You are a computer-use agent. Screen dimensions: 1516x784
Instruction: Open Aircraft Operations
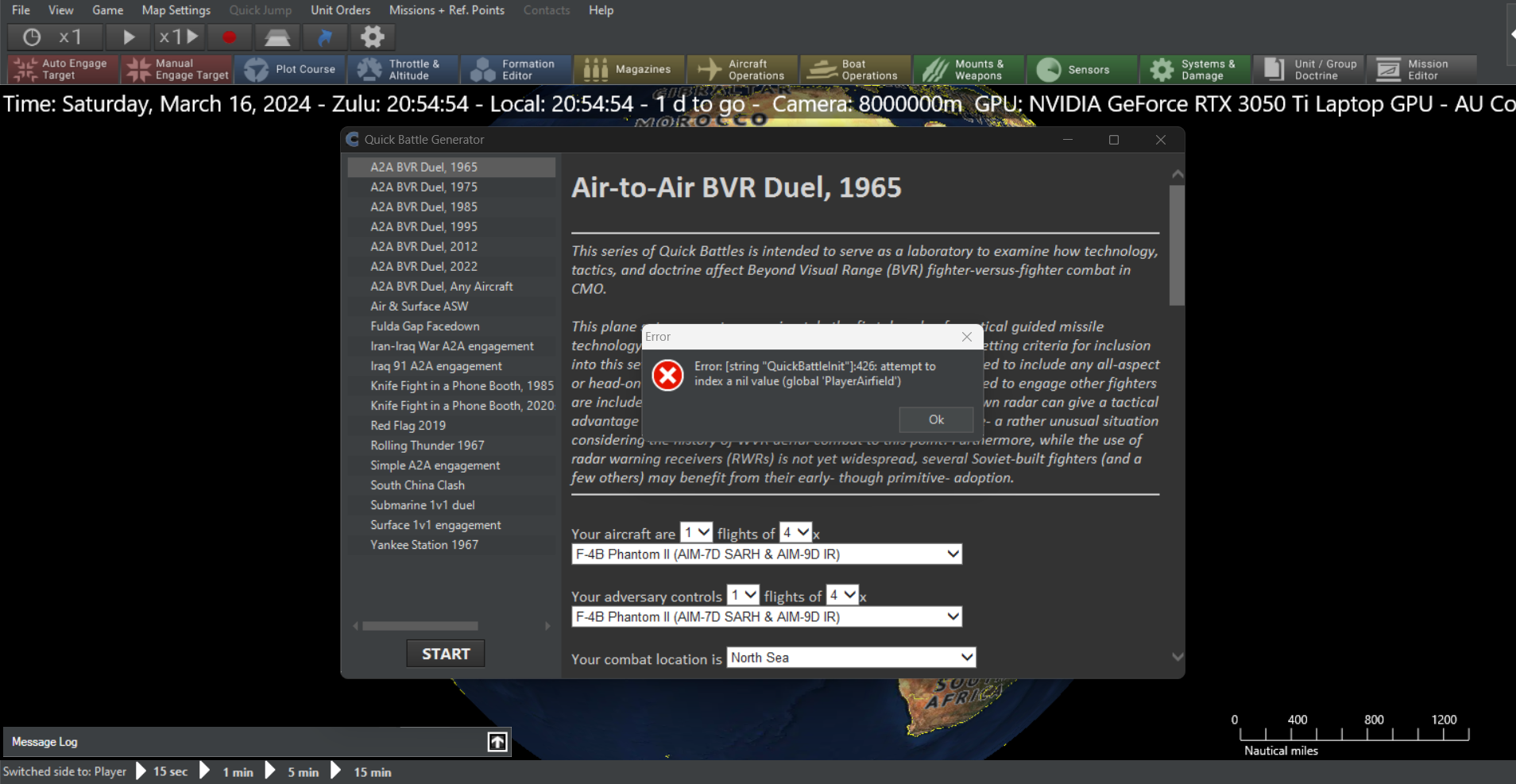pyautogui.click(x=742, y=69)
